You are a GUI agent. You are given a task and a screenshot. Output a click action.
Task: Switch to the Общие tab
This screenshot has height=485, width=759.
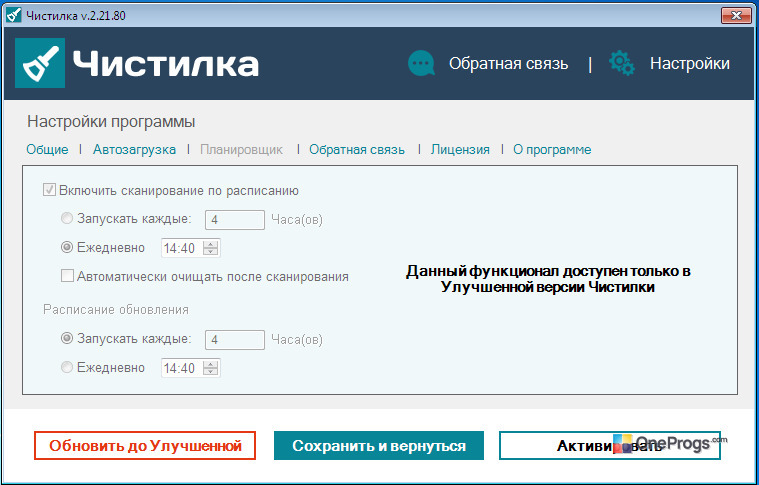point(47,150)
